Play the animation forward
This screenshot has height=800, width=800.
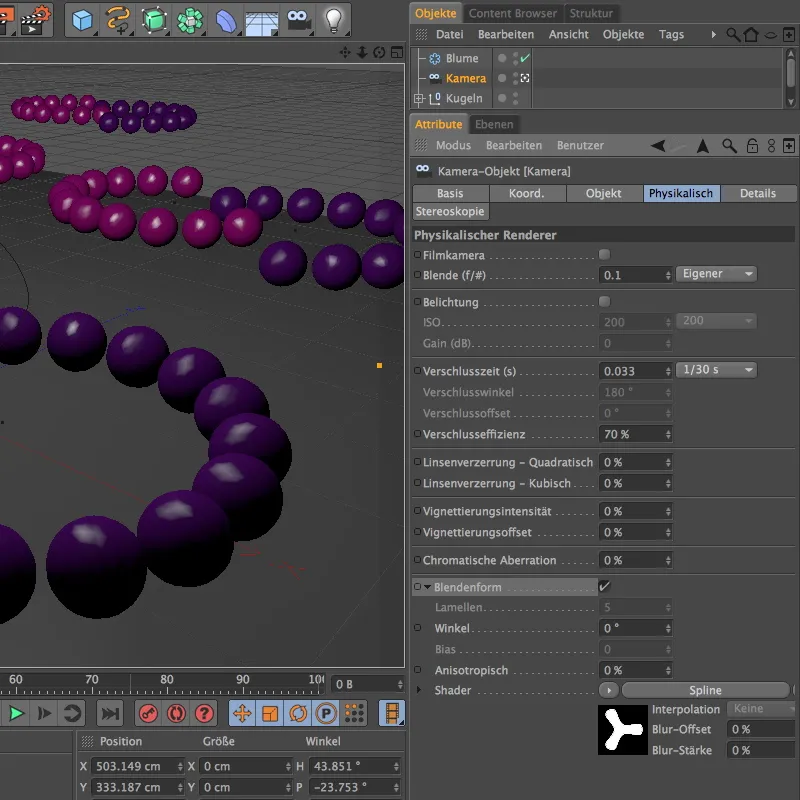coord(16,713)
